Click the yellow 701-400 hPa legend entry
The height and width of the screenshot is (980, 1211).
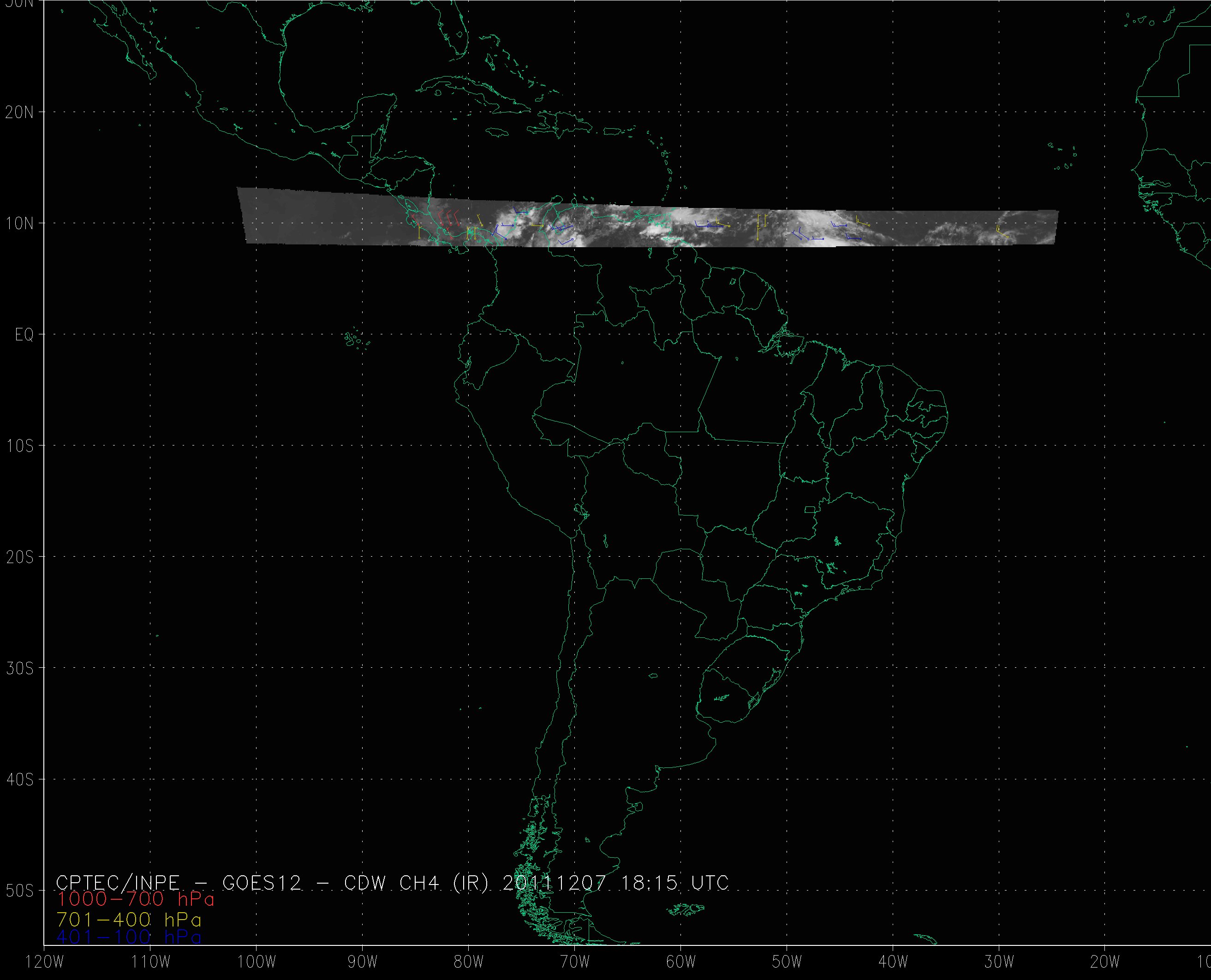(129, 919)
